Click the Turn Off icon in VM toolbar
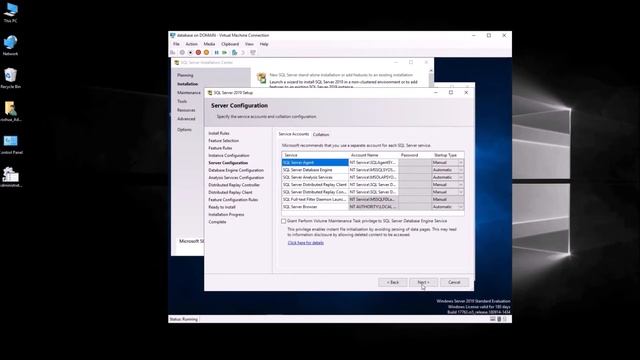 190,52
